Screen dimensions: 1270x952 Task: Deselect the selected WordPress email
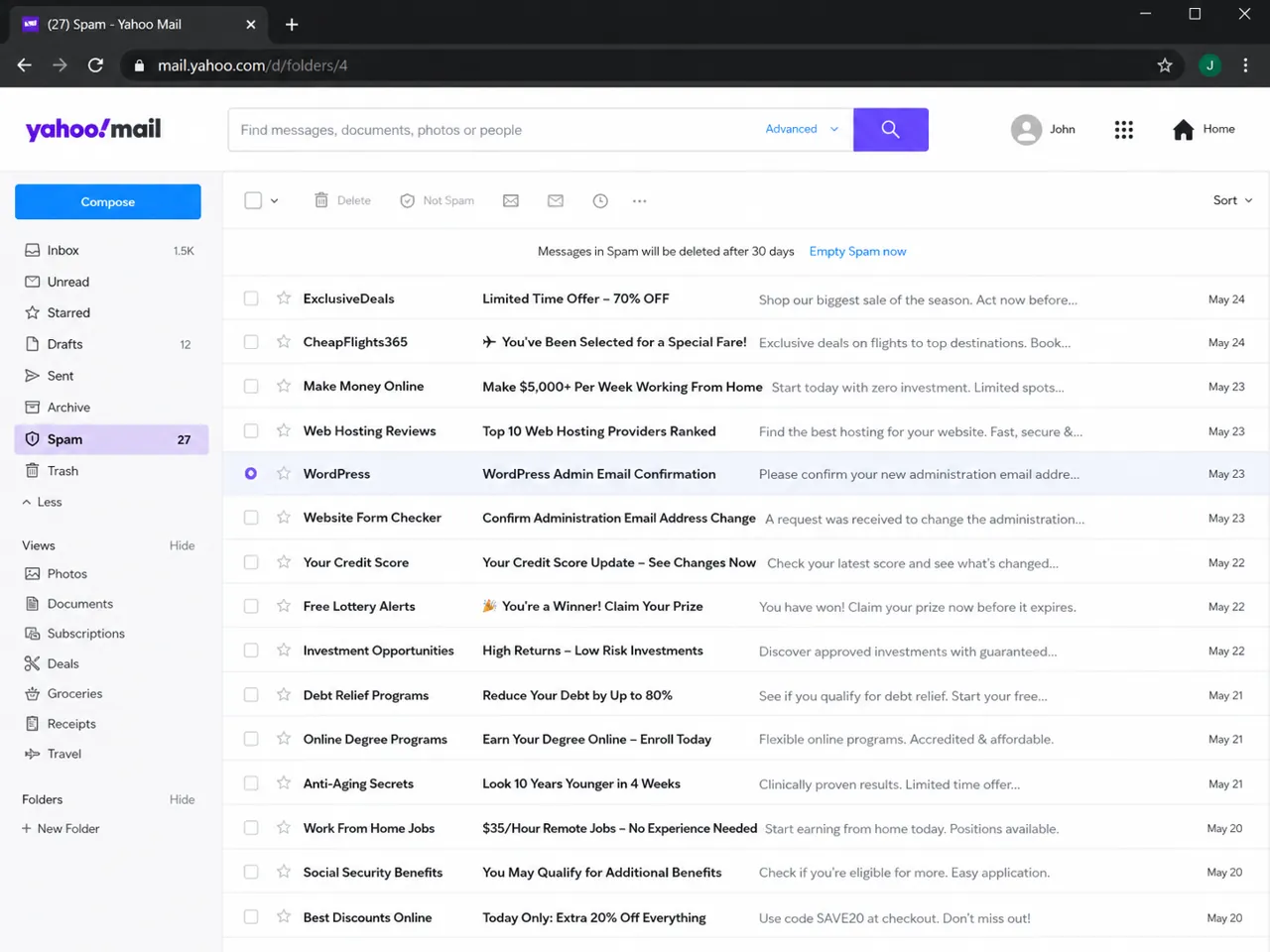251,474
